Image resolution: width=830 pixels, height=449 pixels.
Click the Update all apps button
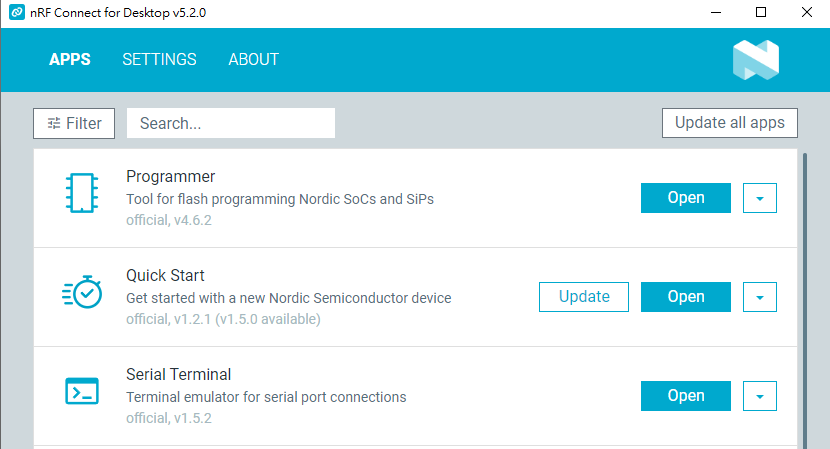tap(729, 123)
